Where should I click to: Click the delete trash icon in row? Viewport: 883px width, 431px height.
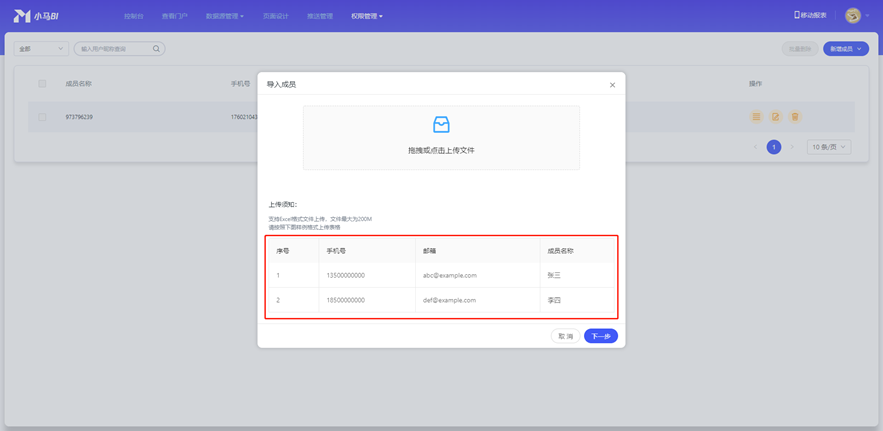click(x=795, y=117)
